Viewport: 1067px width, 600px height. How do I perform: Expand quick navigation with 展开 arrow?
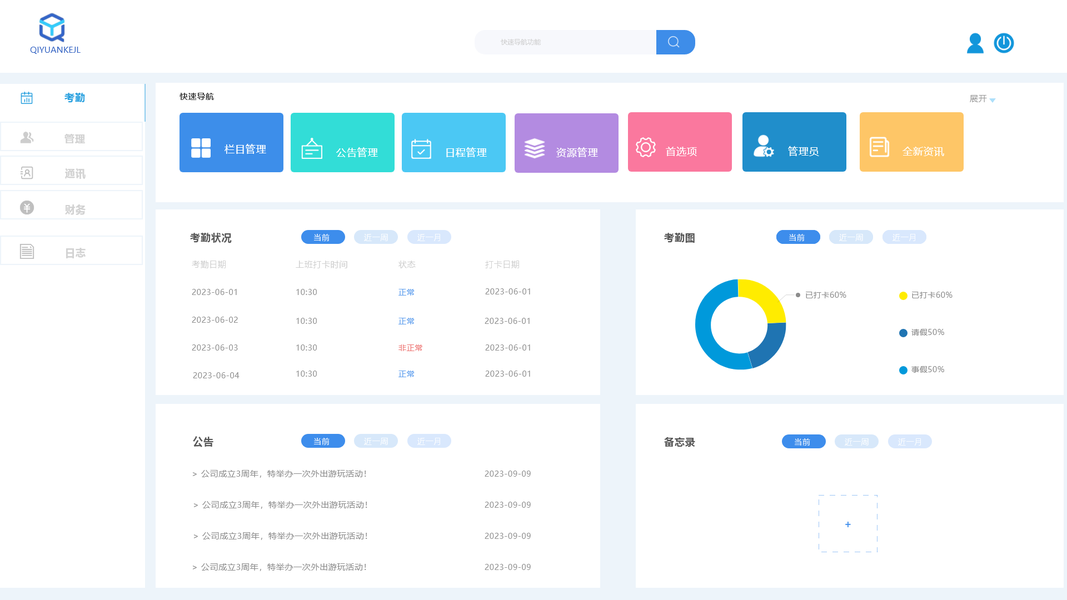coord(982,99)
